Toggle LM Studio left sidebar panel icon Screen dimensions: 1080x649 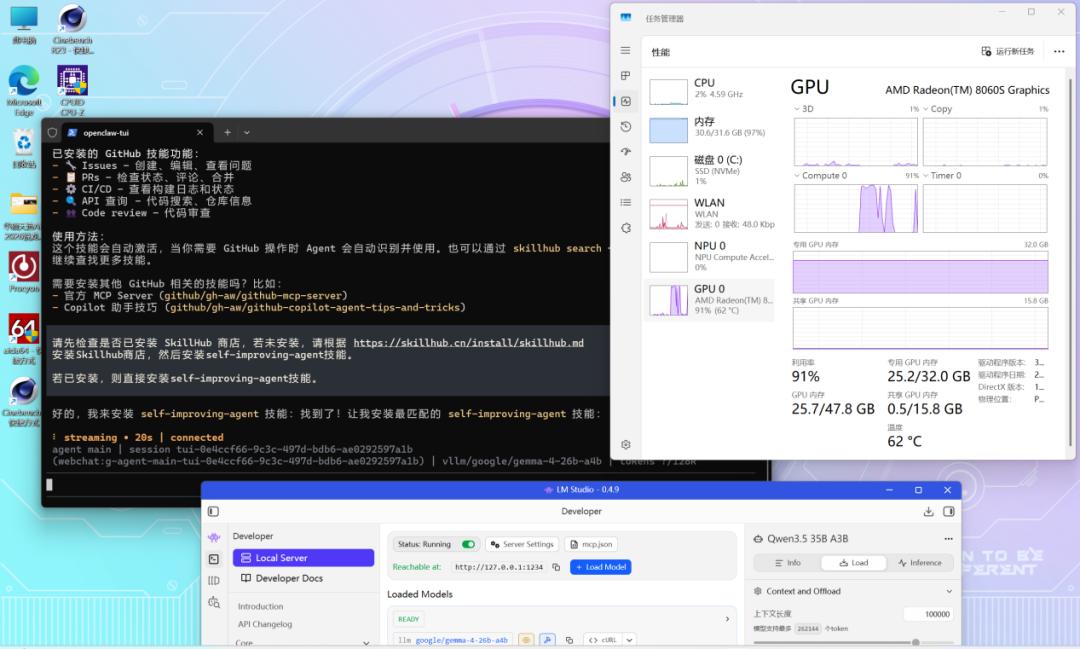[214, 511]
